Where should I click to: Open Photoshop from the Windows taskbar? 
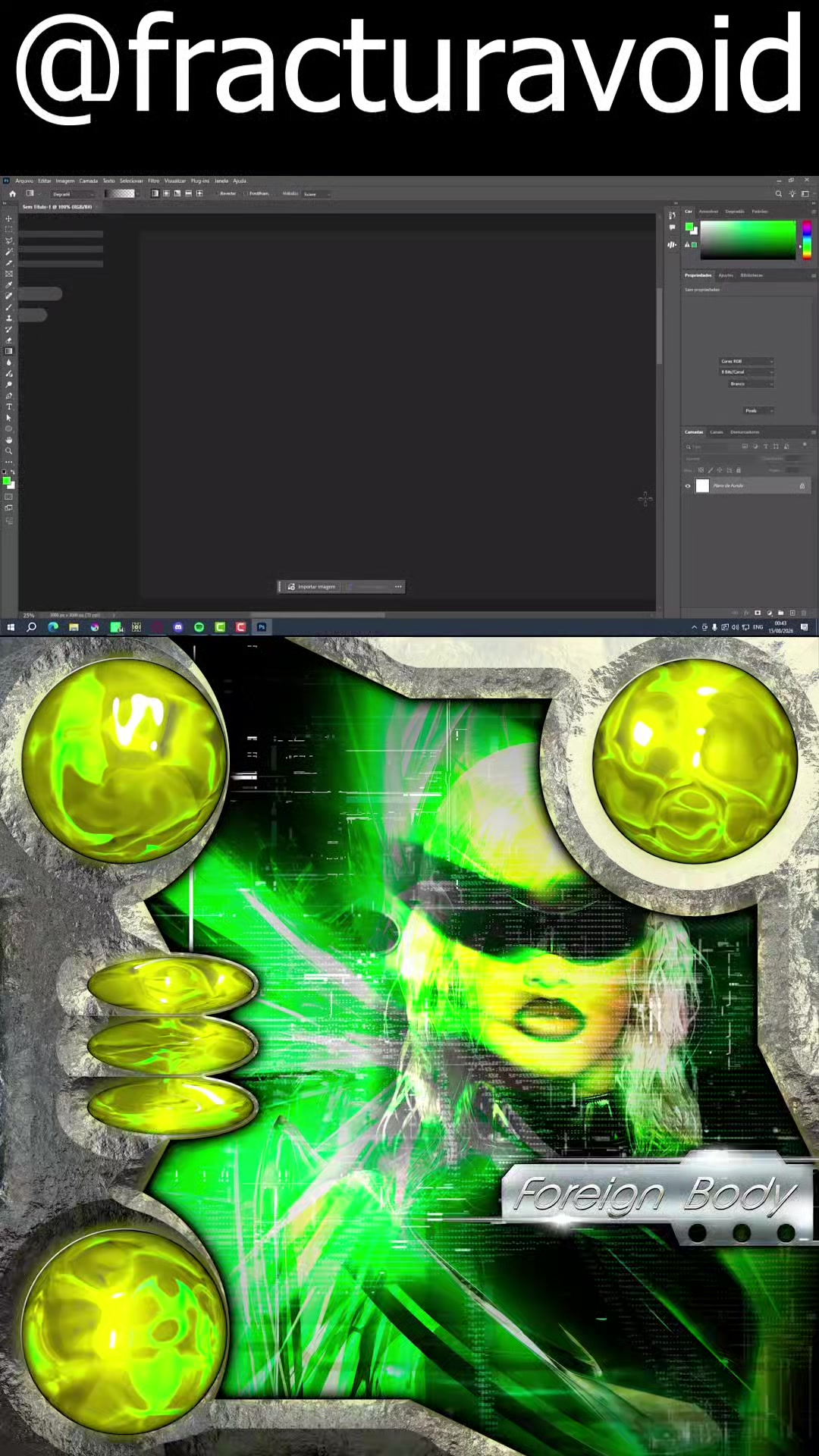tap(262, 627)
